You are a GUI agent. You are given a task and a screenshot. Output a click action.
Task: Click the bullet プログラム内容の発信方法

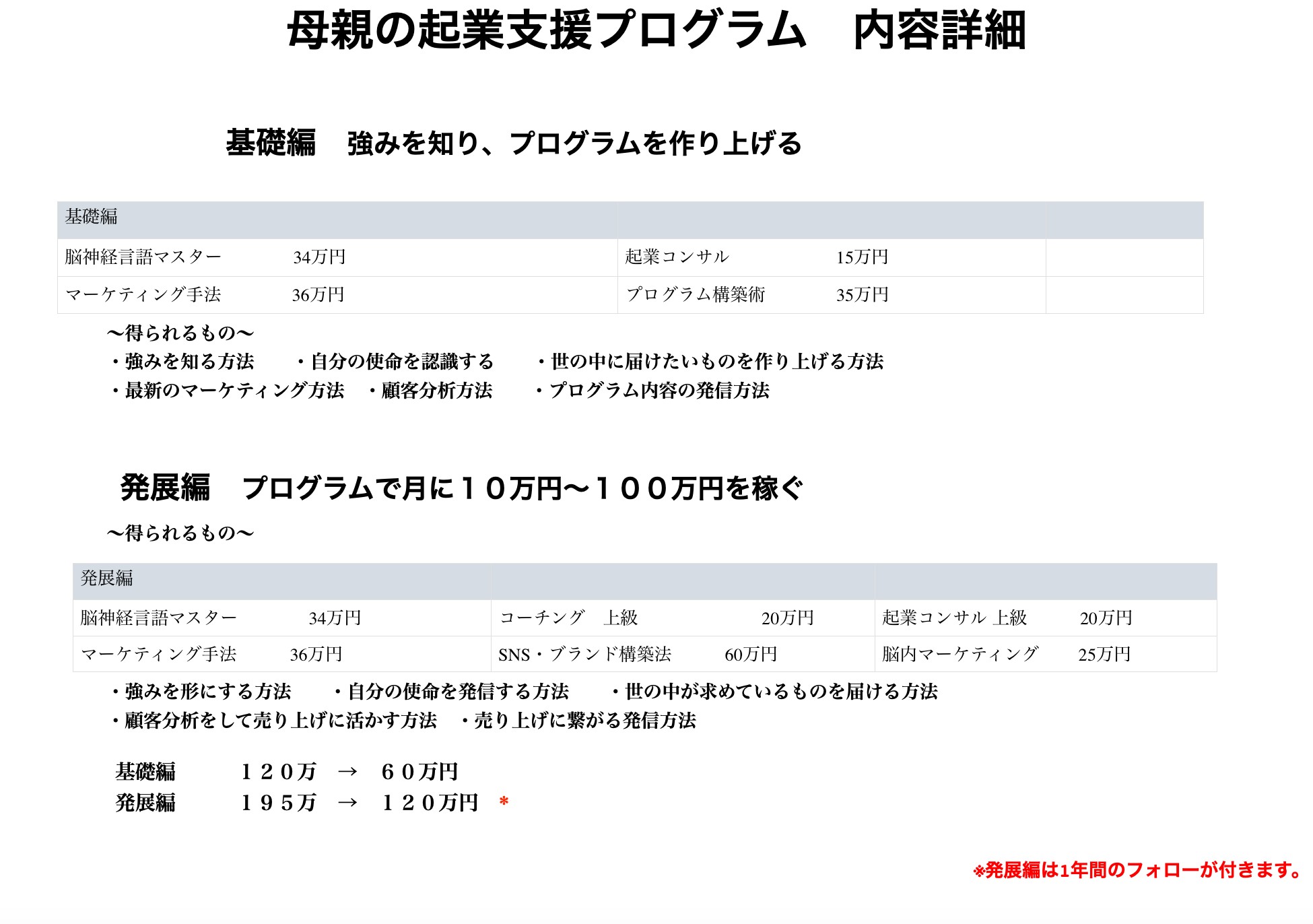[x=651, y=391]
